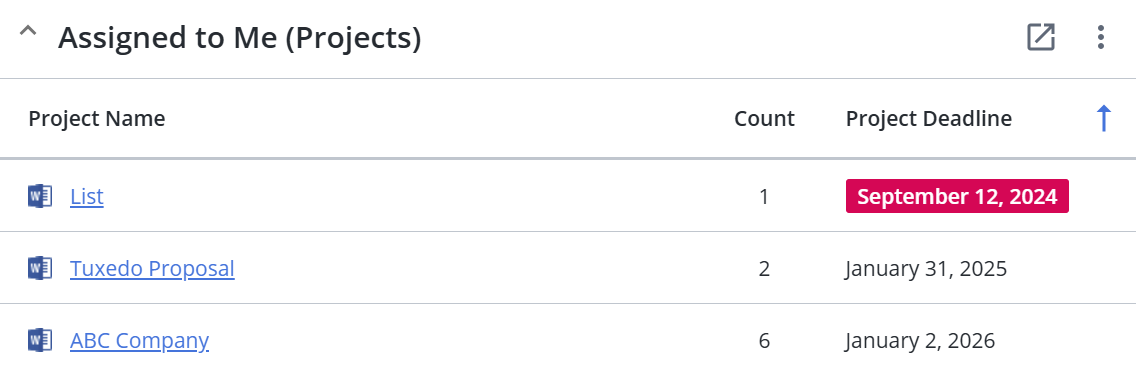This screenshot has width=1136, height=368.
Task: Collapse the Assigned to Me panel chevron
Action: 28,33
